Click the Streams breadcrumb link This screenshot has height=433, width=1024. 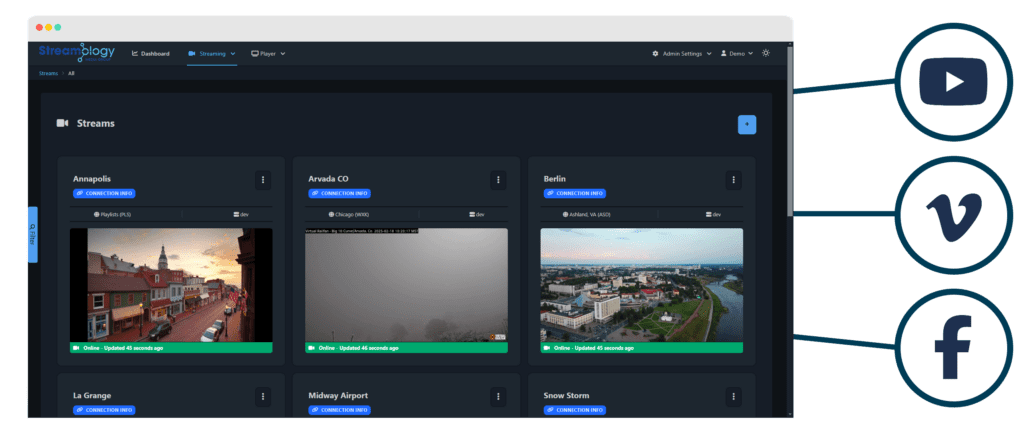pos(48,73)
